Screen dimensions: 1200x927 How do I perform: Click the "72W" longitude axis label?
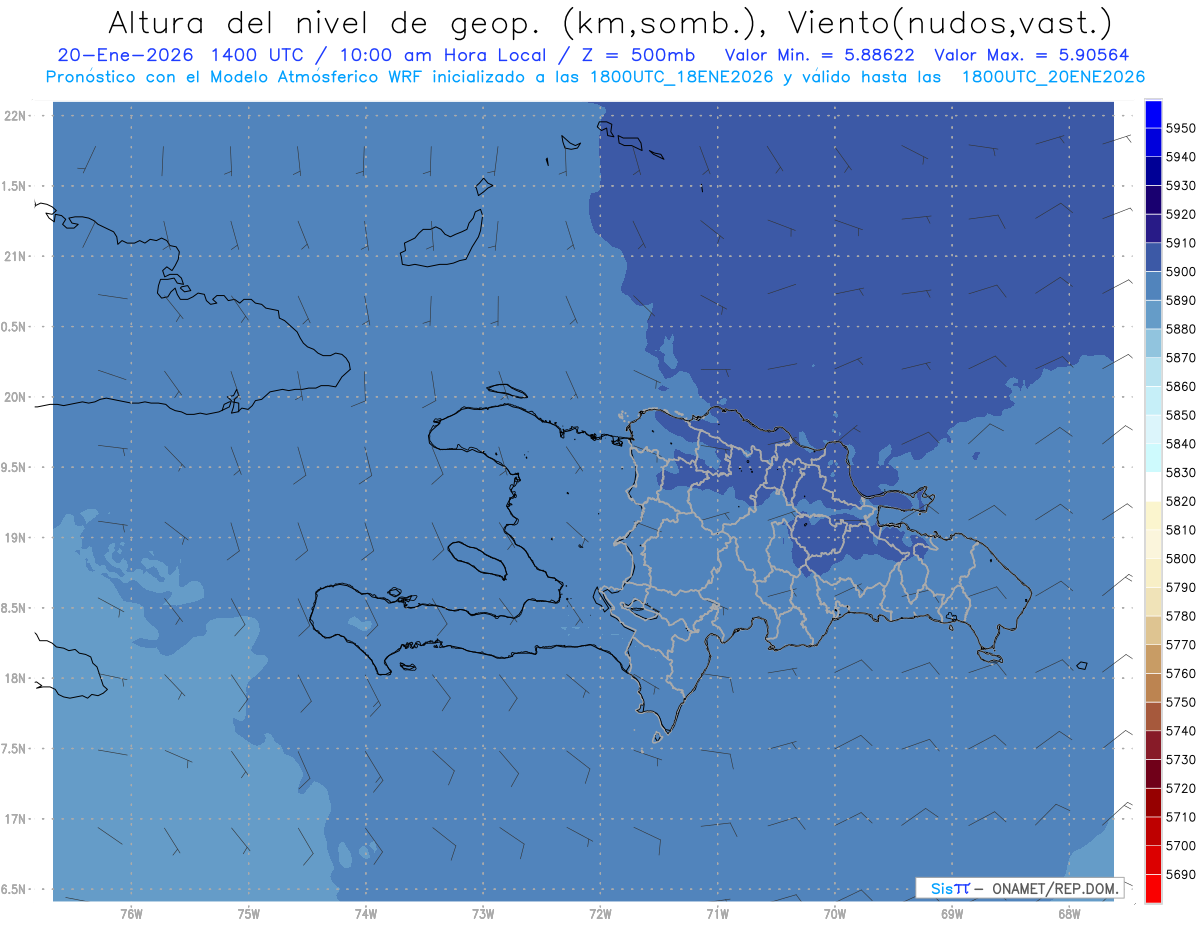click(x=600, y=913)
